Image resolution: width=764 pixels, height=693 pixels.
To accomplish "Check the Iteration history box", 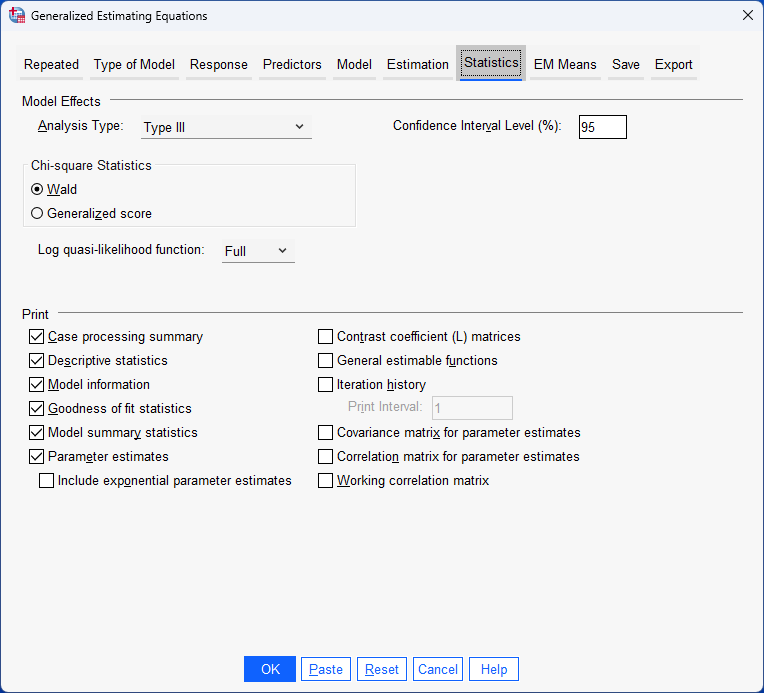I will click(326, 385).
